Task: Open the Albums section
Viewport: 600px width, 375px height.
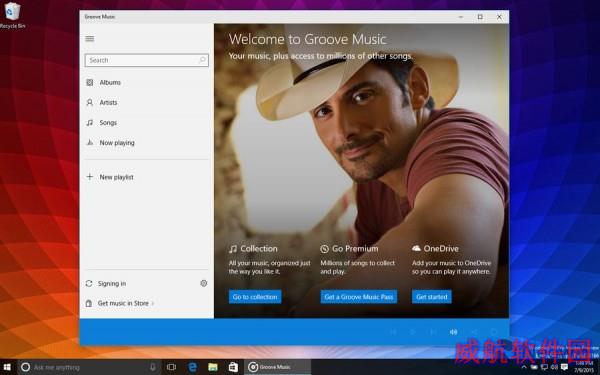Action: coord(110,82)
